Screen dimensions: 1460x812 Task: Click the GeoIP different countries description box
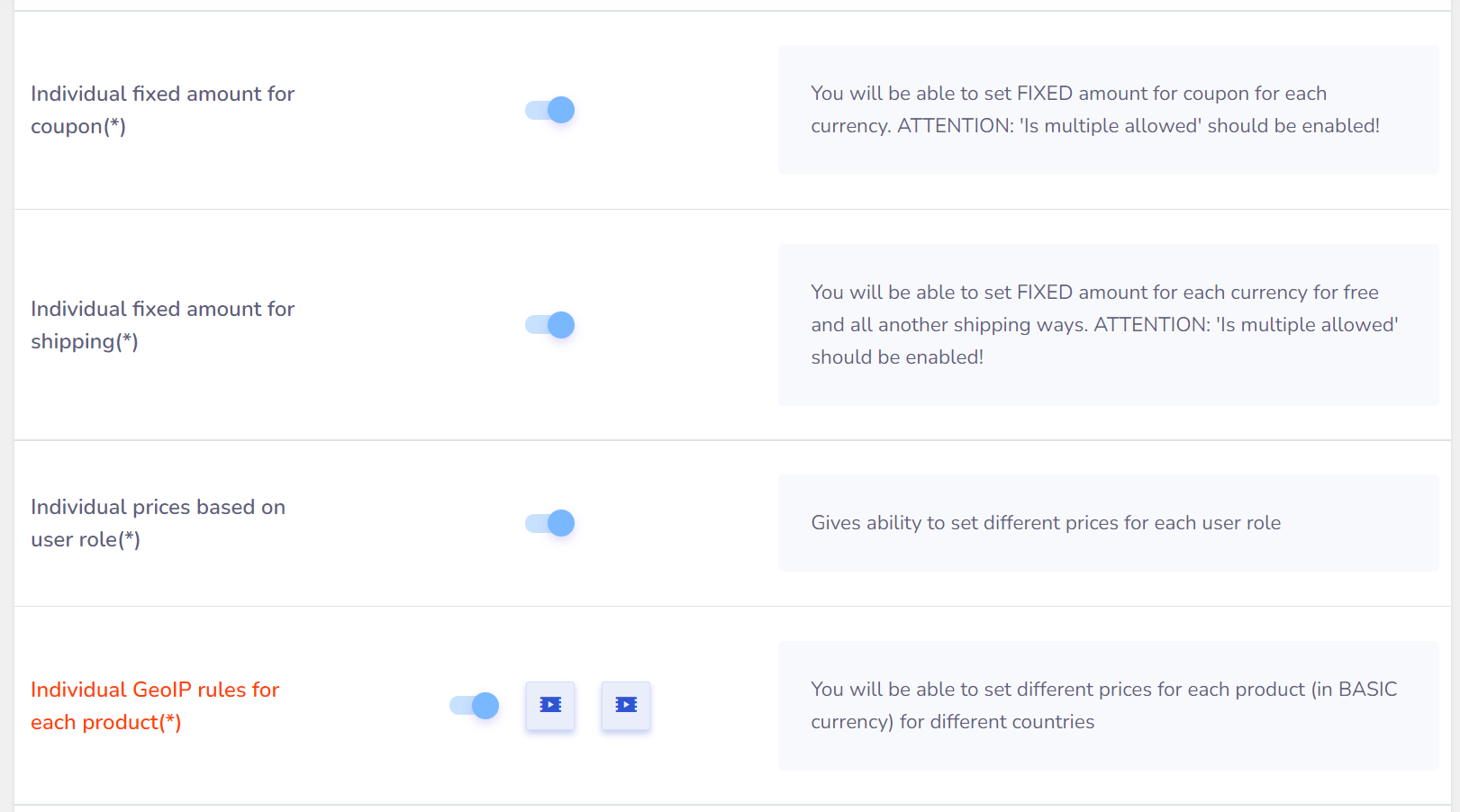click(x=1108, y=706)
